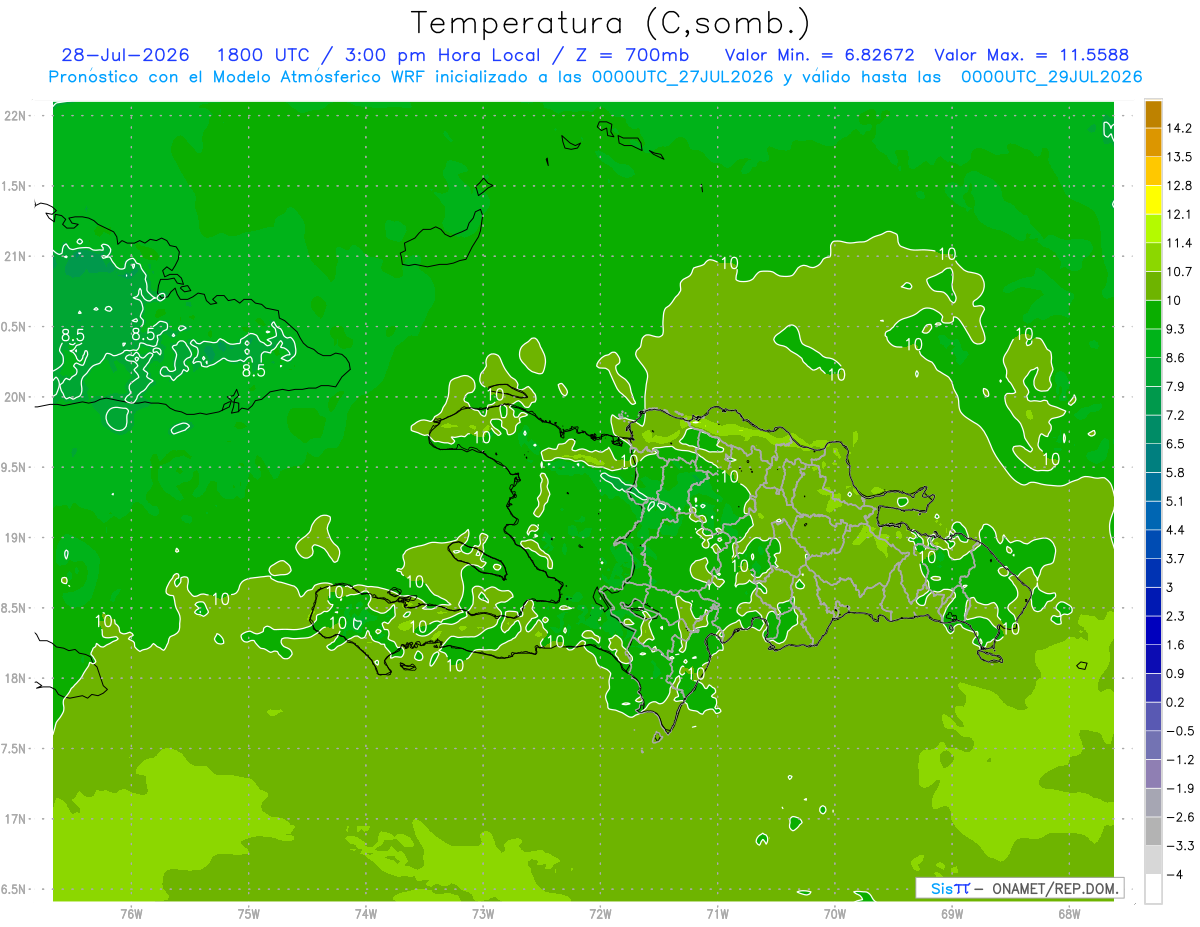
Task: Click 'Valor Min. = 6.82672' text
Action: point(818,55)
